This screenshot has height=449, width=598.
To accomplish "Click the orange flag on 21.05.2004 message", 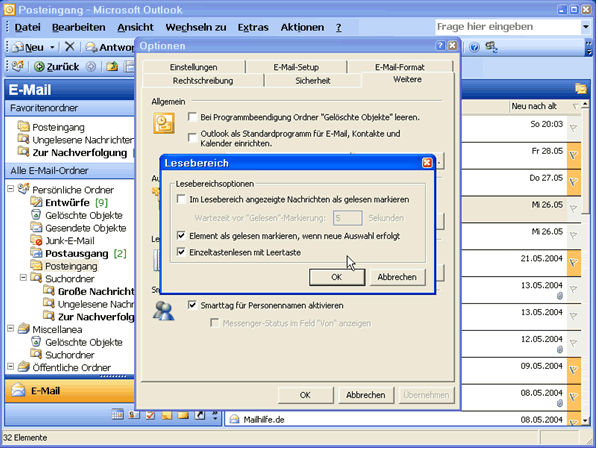I will 574,263.
